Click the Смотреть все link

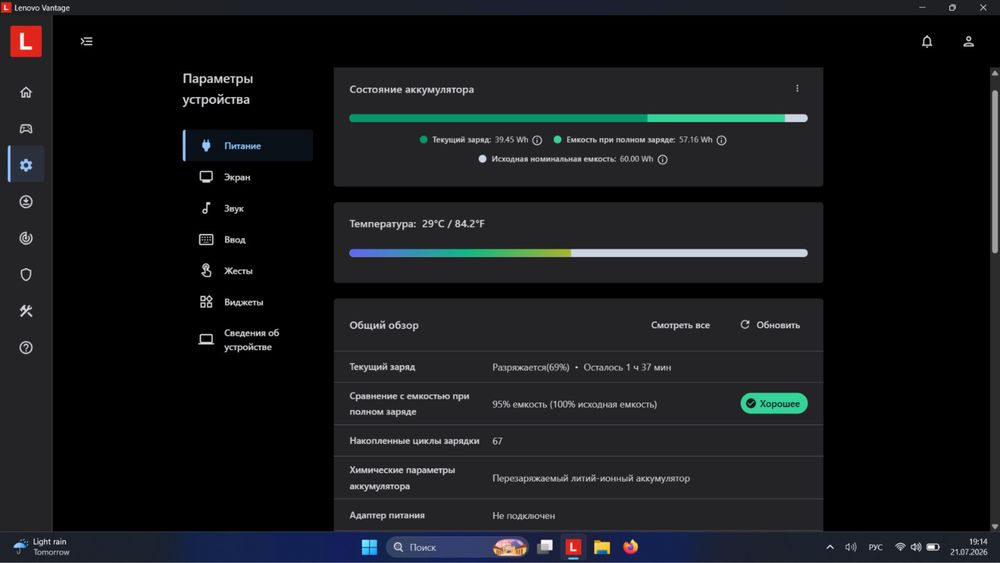pyautogui.click(x=680, y=325)
